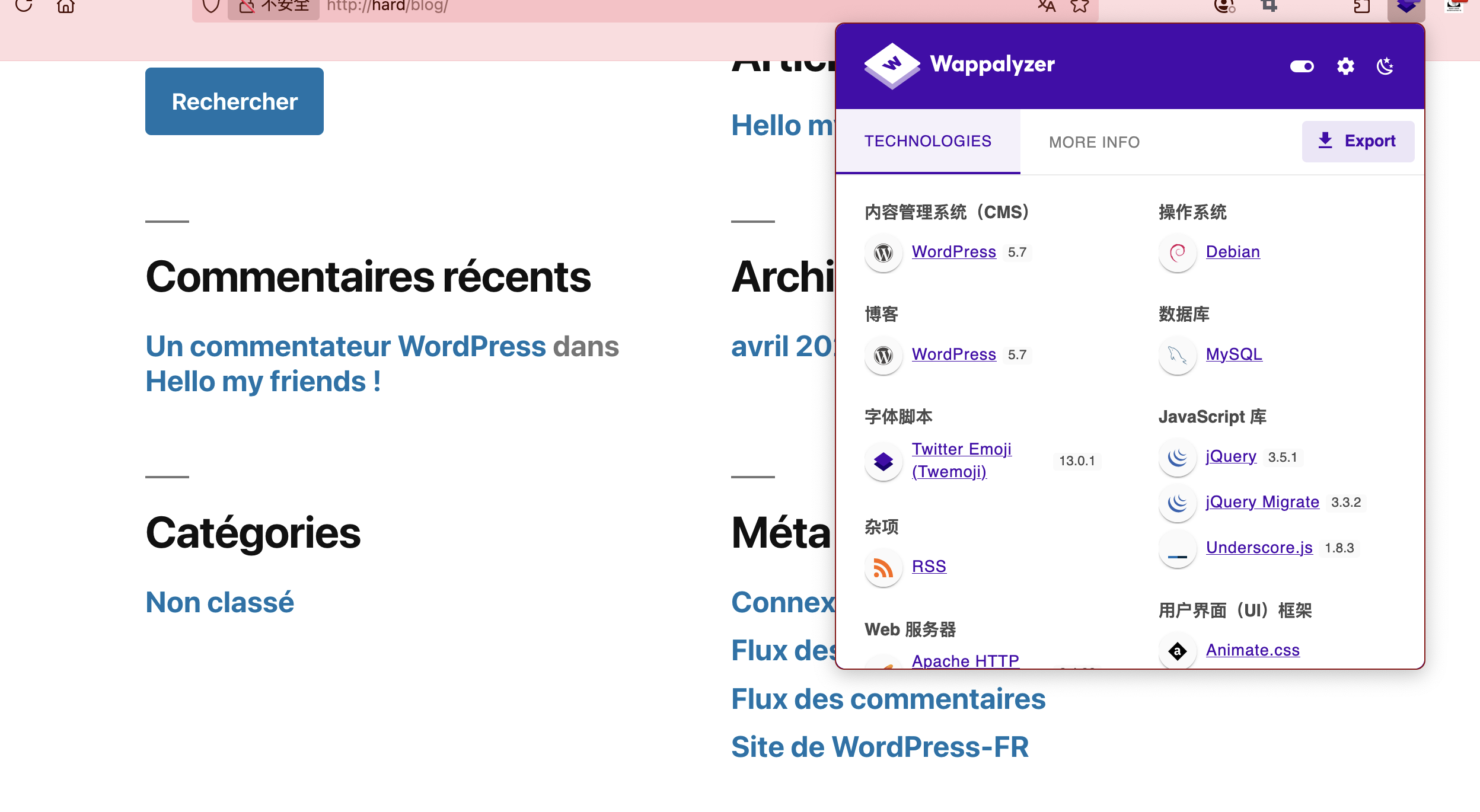Toggle the Wappalyzer enable switch in the header
The image size is (1480, 812).
click(1302, 66)
